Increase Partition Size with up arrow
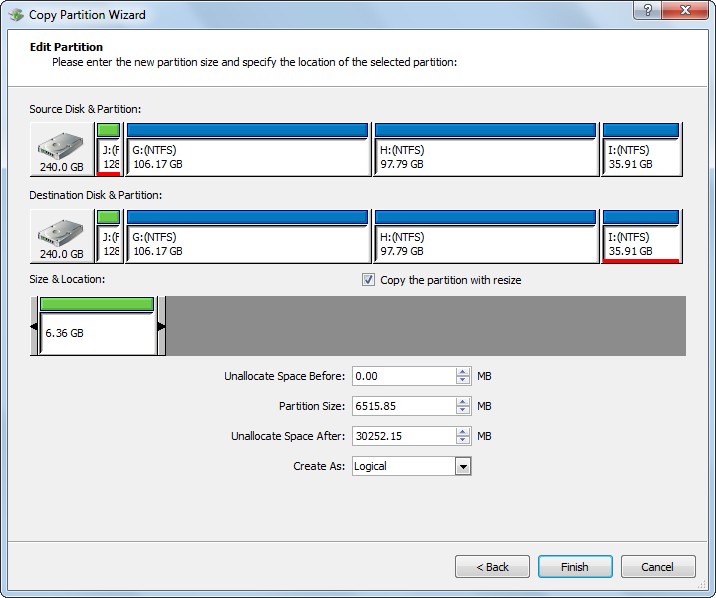Image resolution: width=716 pixels, height=598 pixels. point(463,402)
